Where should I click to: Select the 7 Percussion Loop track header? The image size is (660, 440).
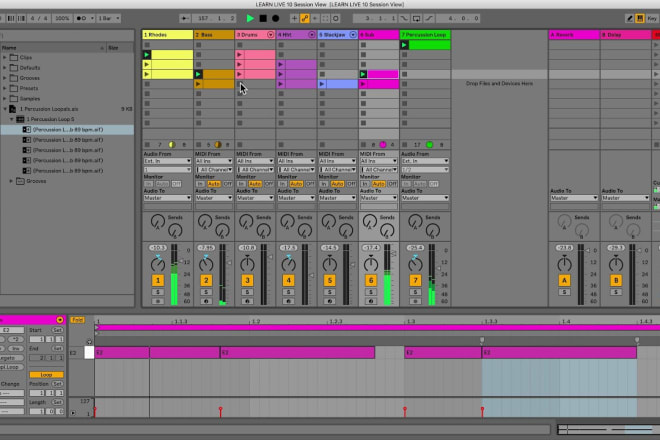425,35
